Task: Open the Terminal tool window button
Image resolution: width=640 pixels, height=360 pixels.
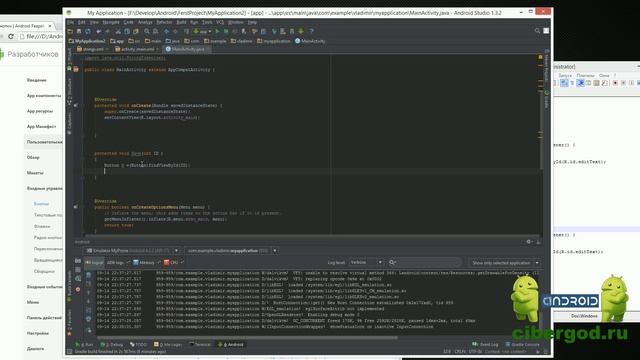Action: pyautogui.click(x=200, y=344)
